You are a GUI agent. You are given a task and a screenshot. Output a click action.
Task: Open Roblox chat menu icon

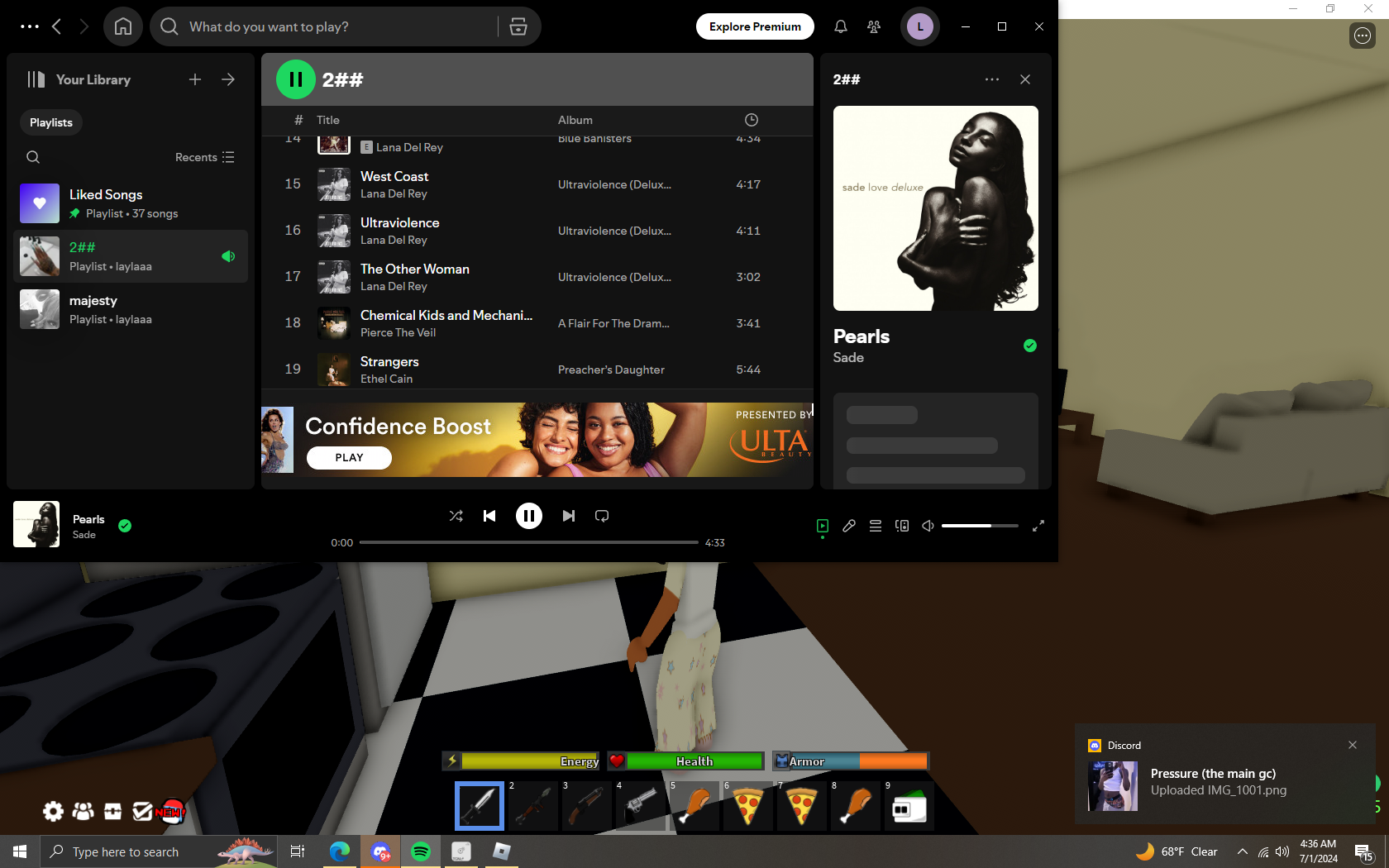tap(1363, 36)
